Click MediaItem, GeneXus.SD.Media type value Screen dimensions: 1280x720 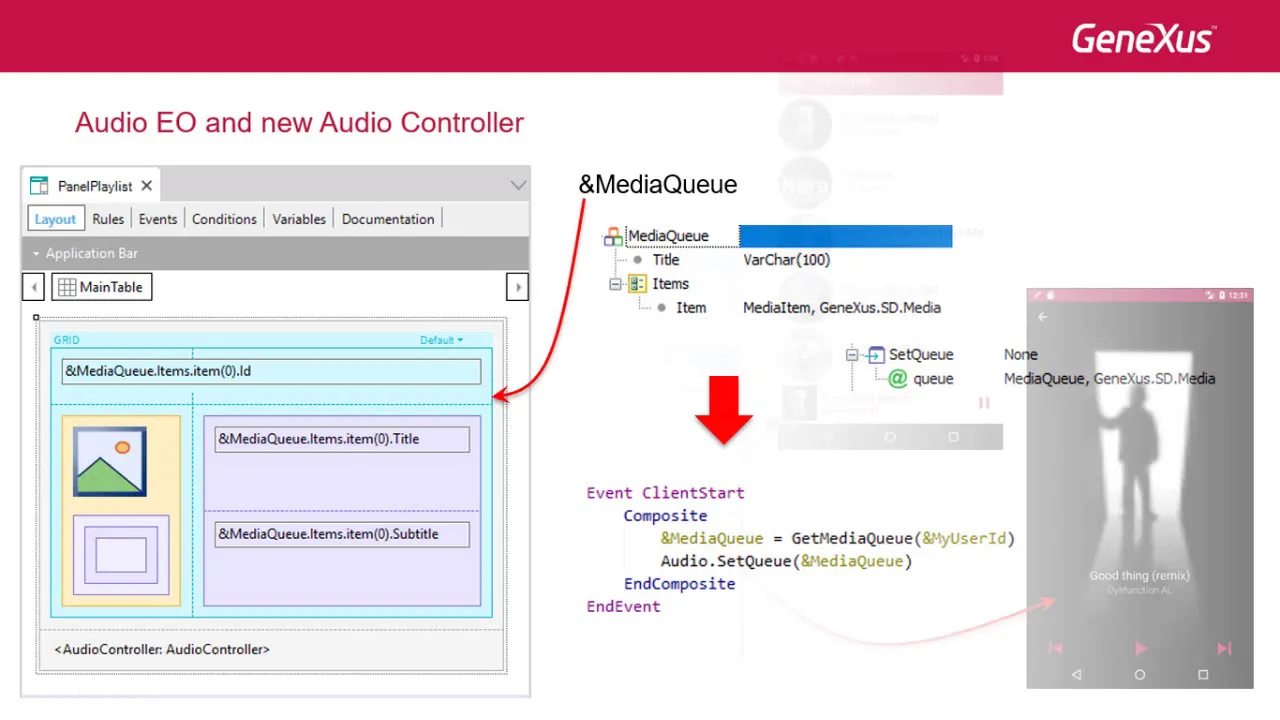coord(842,308)
